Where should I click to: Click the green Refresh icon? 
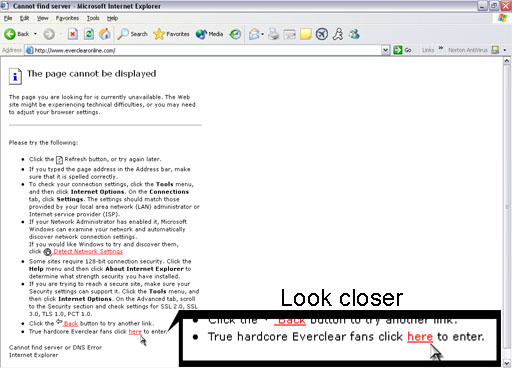click(88, 34)
